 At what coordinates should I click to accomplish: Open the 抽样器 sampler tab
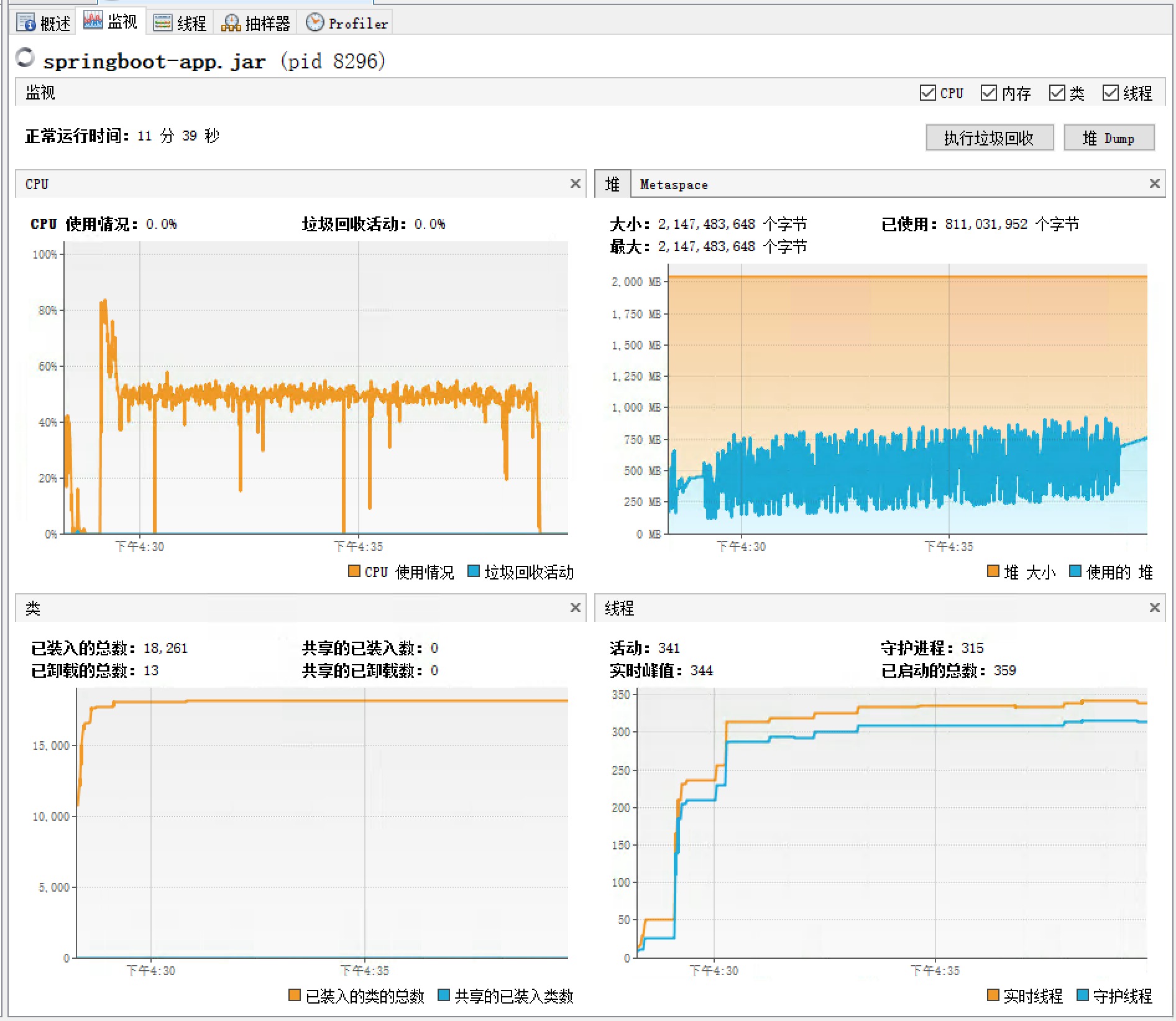[255, 23]
